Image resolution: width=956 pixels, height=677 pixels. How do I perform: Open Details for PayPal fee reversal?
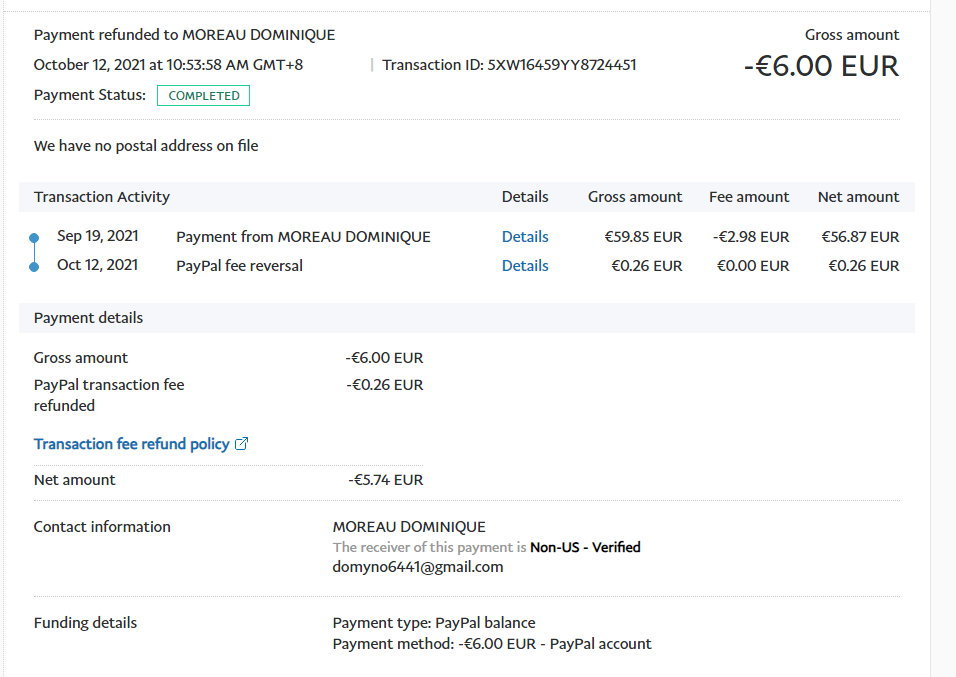tap(525, 266)
